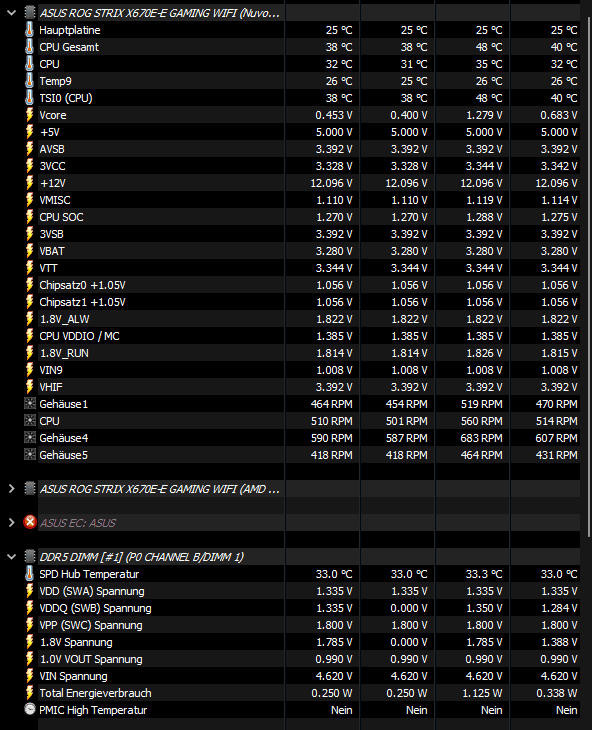
Task: Select the VIN Spannung label
Action: pos(73,676)
